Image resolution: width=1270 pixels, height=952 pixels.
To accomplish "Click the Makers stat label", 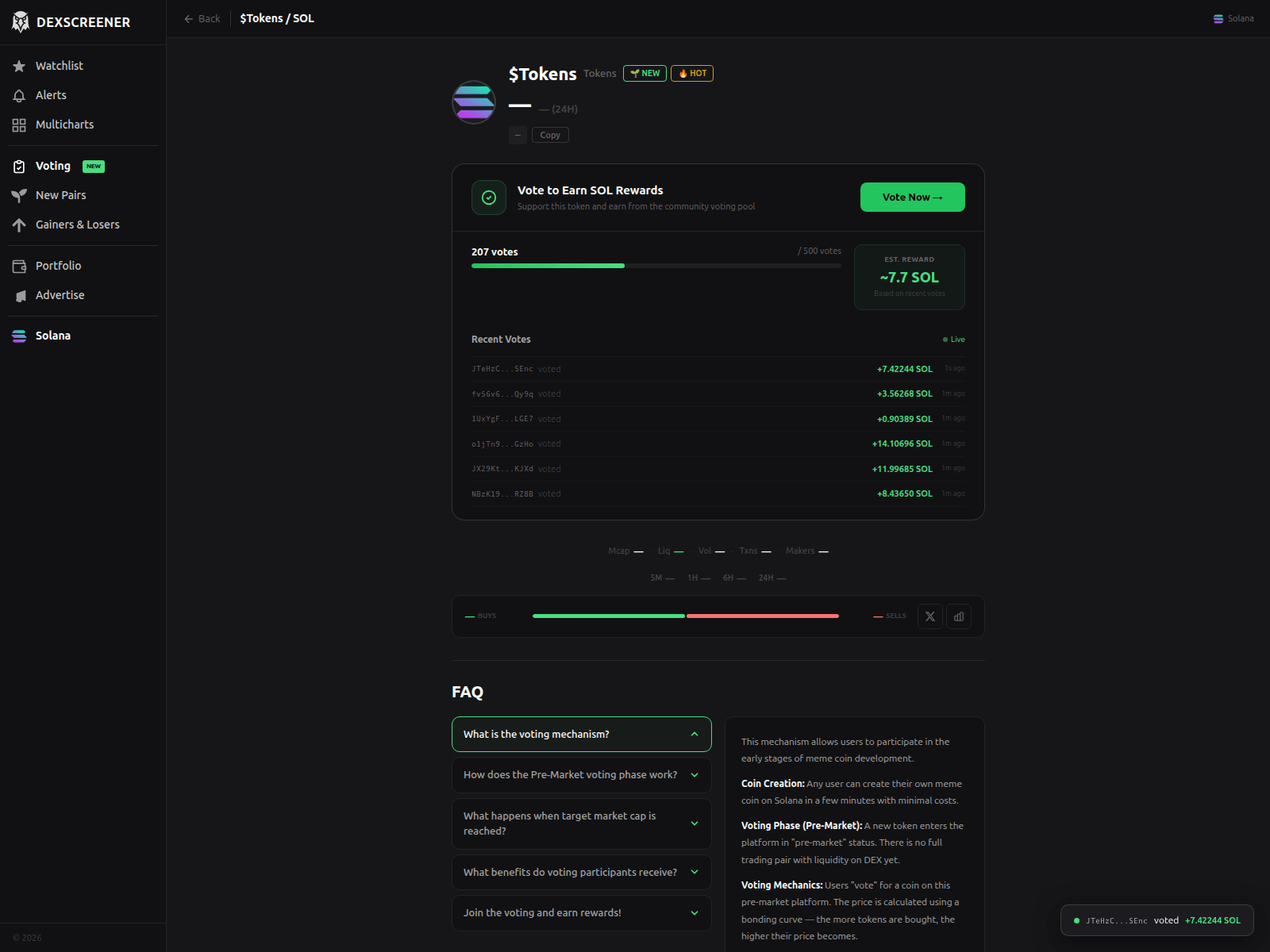I will [x=800, y=551].
